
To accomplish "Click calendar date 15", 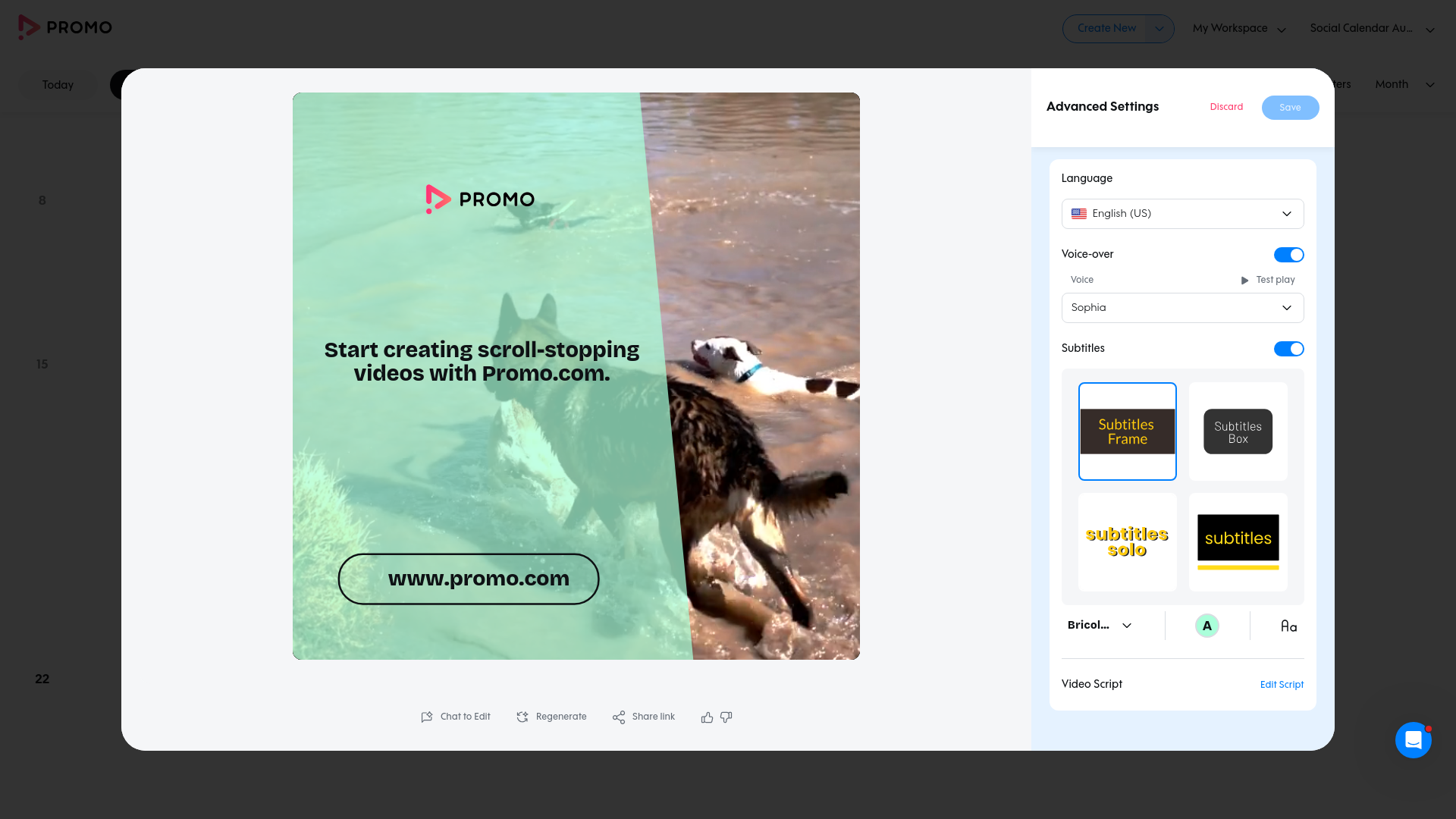I will 42,365.
